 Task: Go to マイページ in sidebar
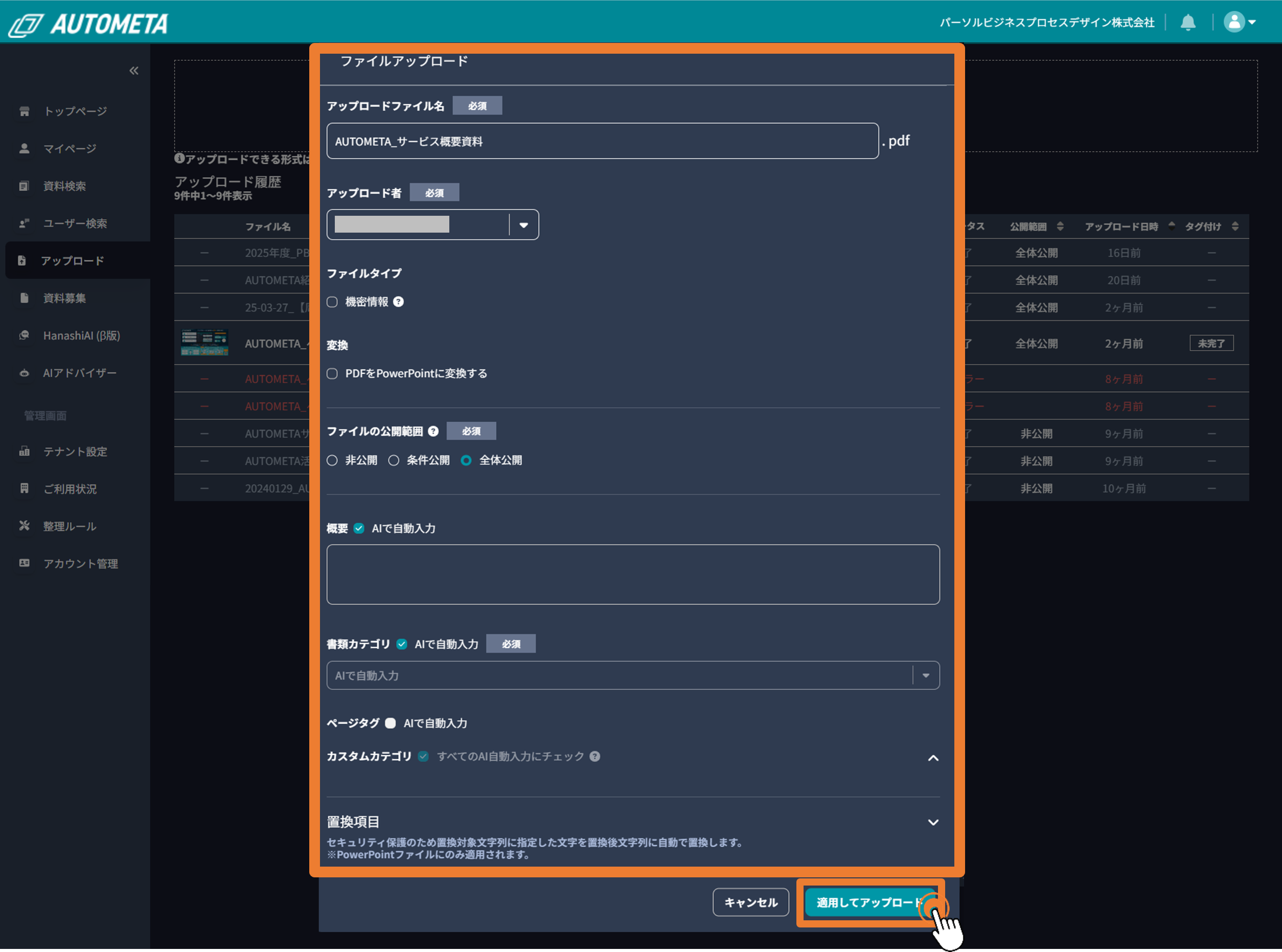pyautogui.click(x=70, y=149)
